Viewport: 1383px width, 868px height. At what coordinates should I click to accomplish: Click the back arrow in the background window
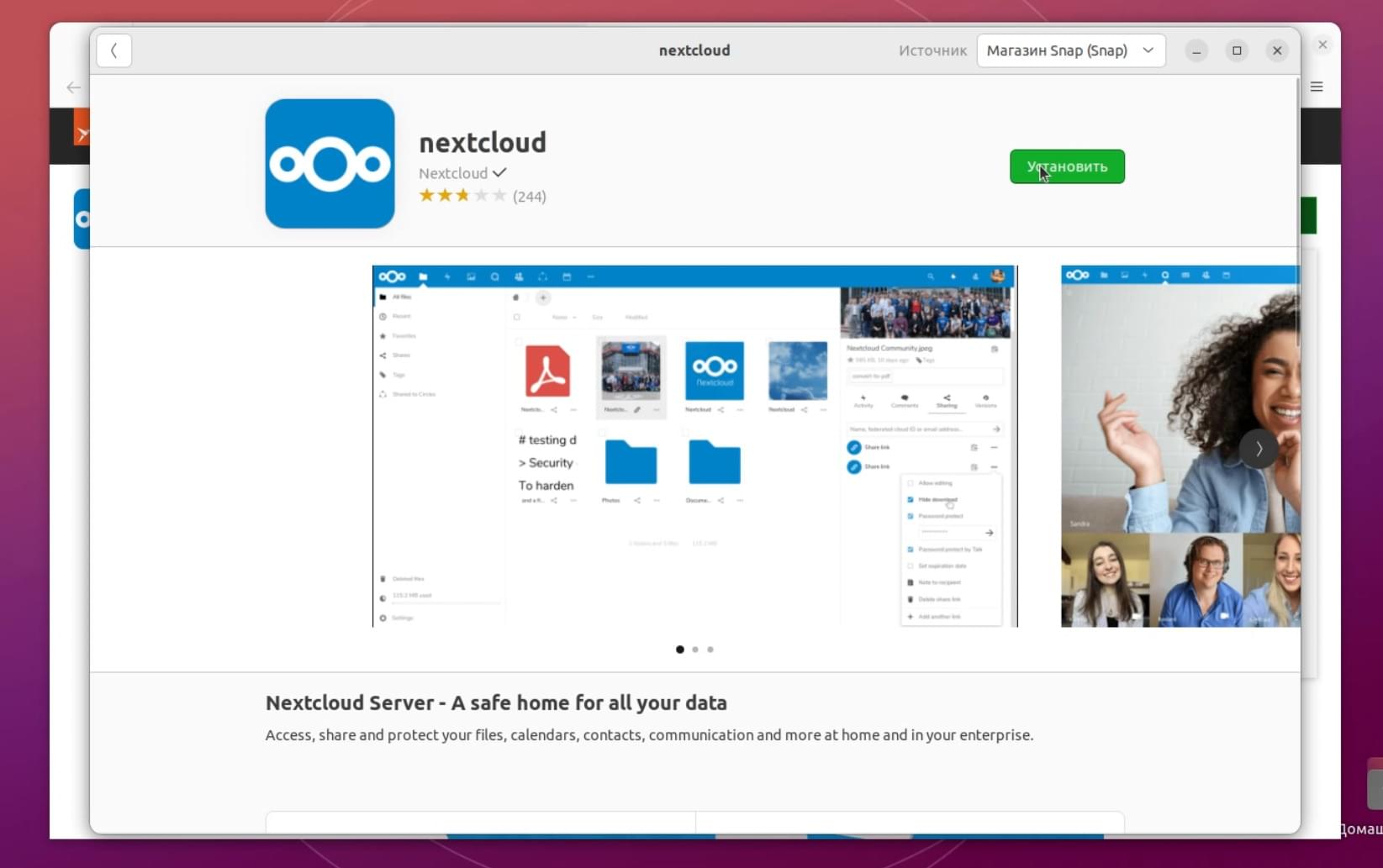[x=74, y=87]
